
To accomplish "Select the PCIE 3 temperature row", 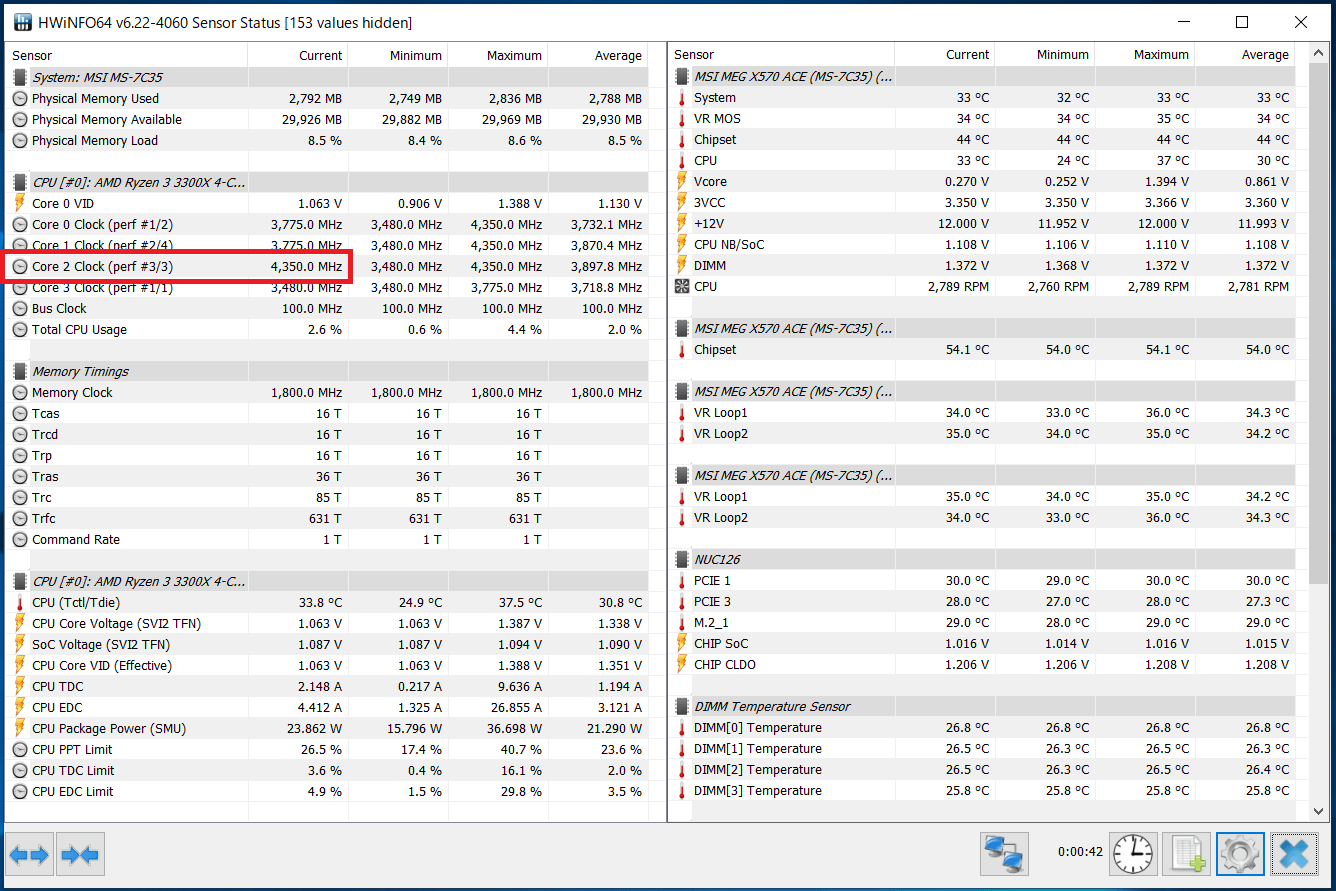I will pyautogui.click(x=982, y=602).
